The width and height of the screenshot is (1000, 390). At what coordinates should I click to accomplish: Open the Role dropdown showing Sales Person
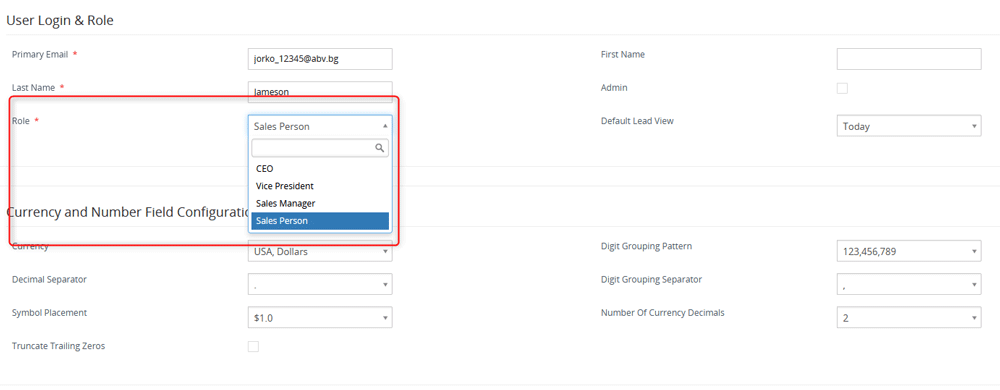click(320, 126)
